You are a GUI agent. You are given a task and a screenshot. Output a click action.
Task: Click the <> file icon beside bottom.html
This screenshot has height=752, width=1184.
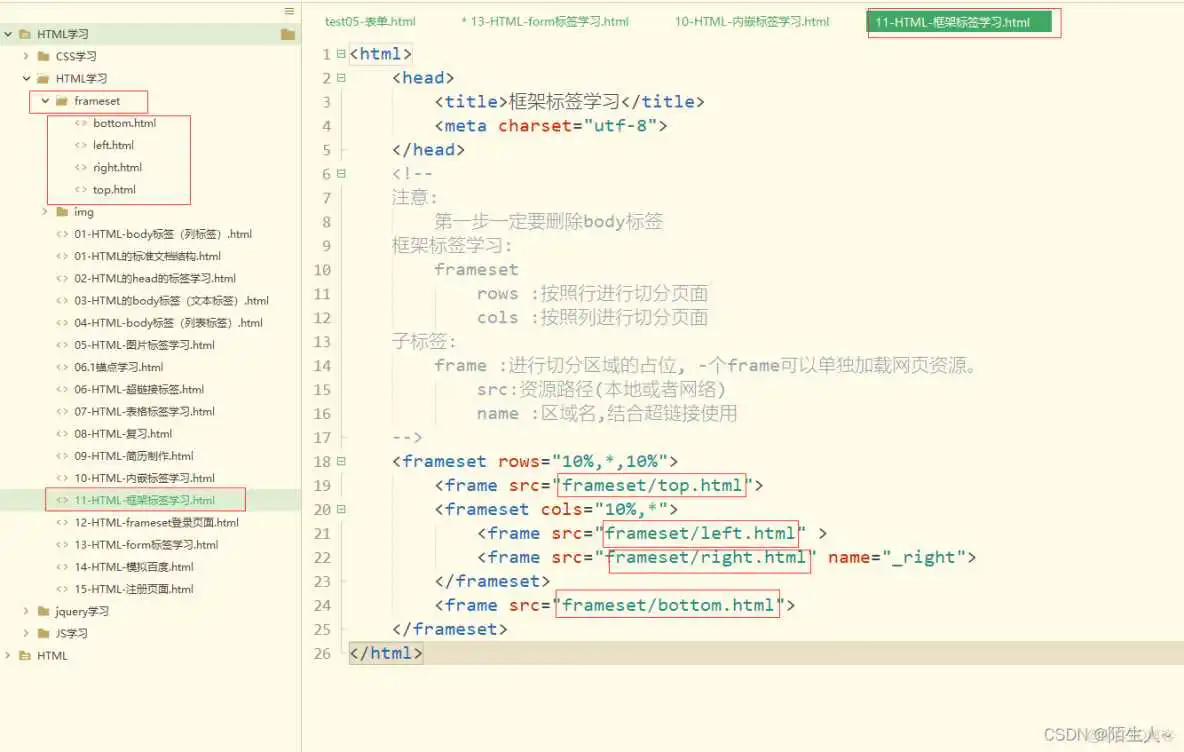80,123
